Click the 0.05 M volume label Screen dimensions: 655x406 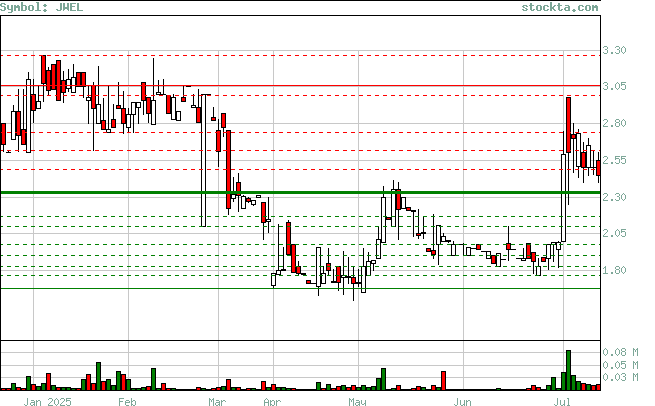[x=620, y=365]
